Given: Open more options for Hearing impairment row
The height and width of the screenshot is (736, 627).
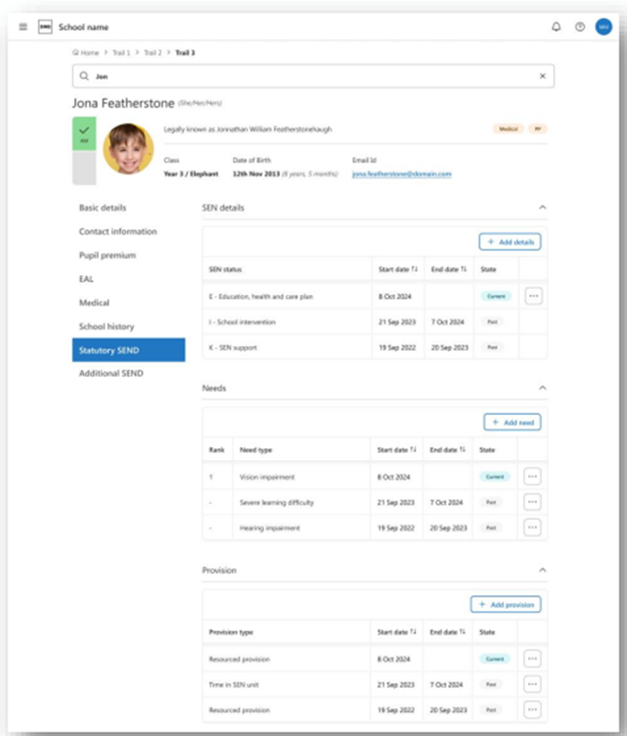Looking at the screenshot, I should tap(533, 527).
